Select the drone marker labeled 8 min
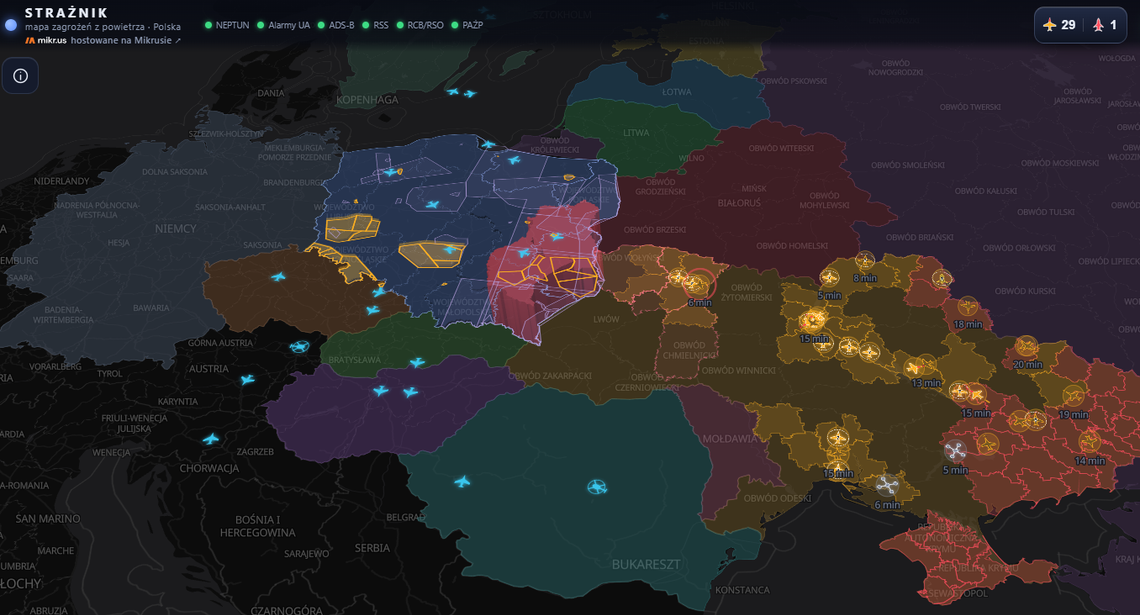The height and width of the screenshot is (615, 1140). coord(864,260)
